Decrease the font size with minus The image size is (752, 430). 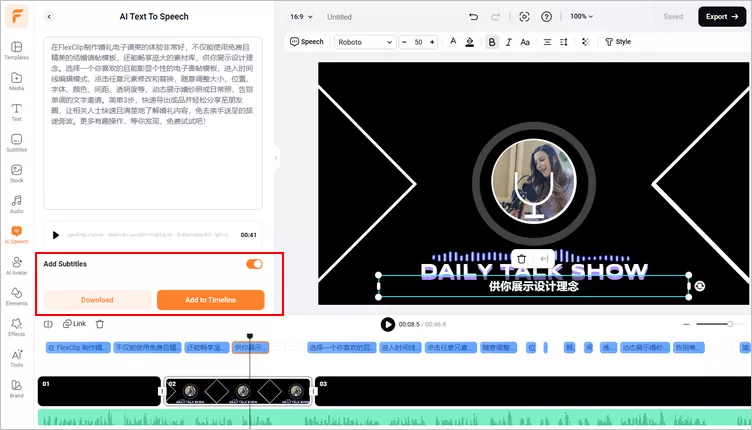point(404,42)
